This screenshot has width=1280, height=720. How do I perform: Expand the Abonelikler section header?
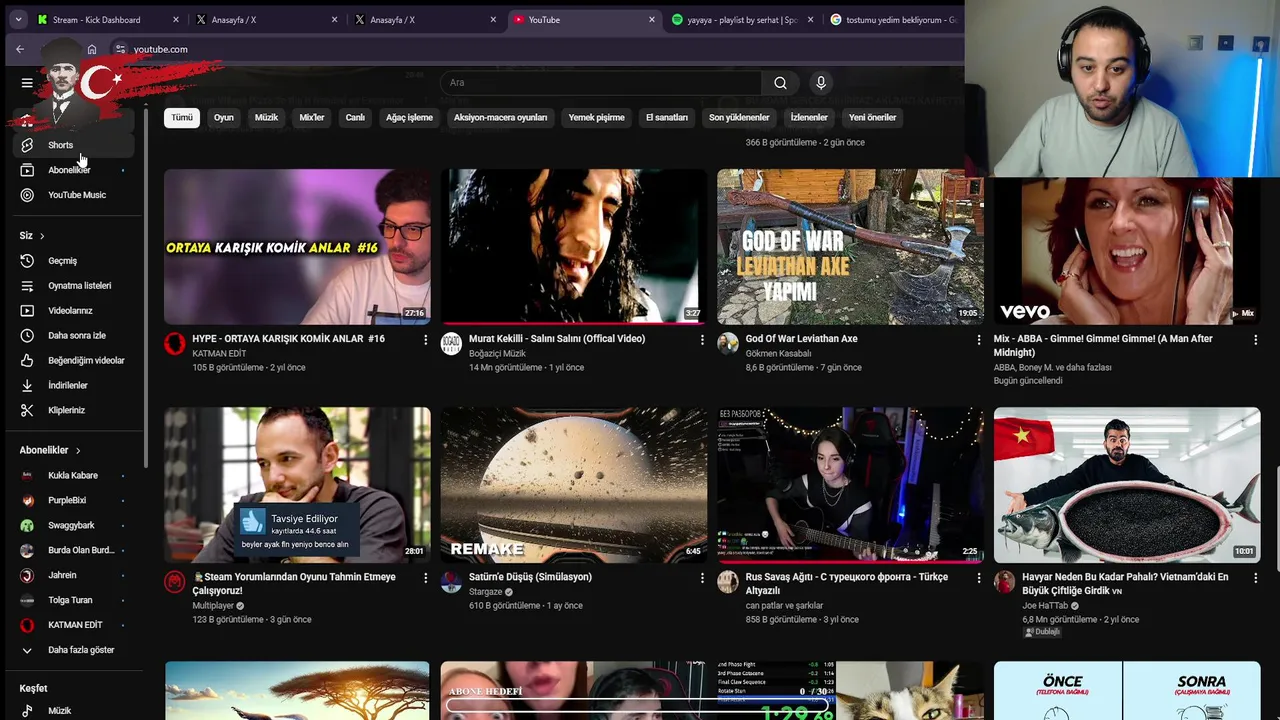[x=50, y=451]
